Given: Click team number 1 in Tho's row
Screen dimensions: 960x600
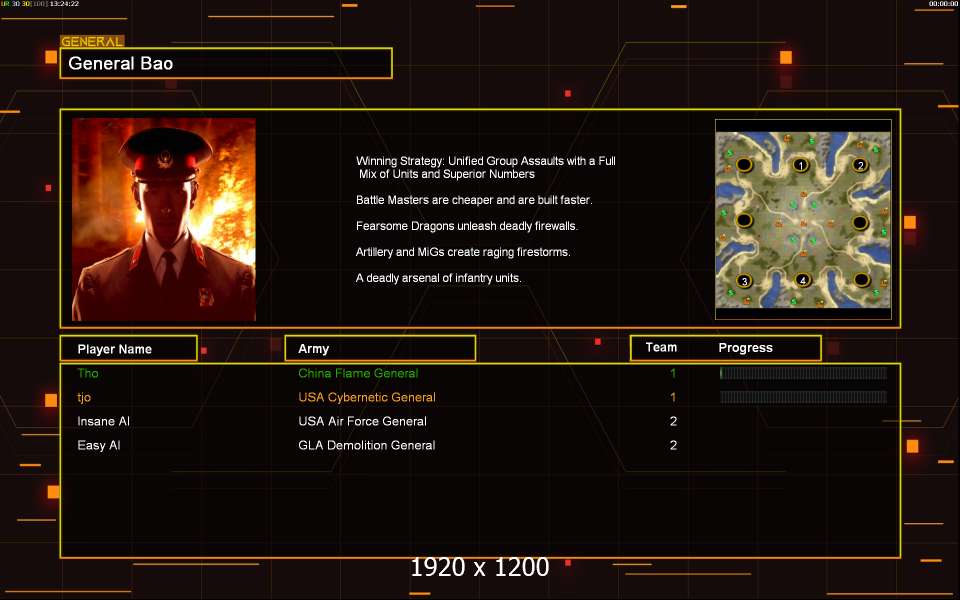Looking at the screenshot, I should click(x=673, y=373).
